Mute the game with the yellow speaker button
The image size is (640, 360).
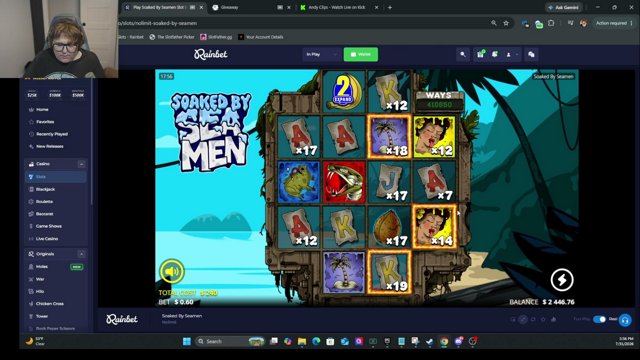point(172,271)
